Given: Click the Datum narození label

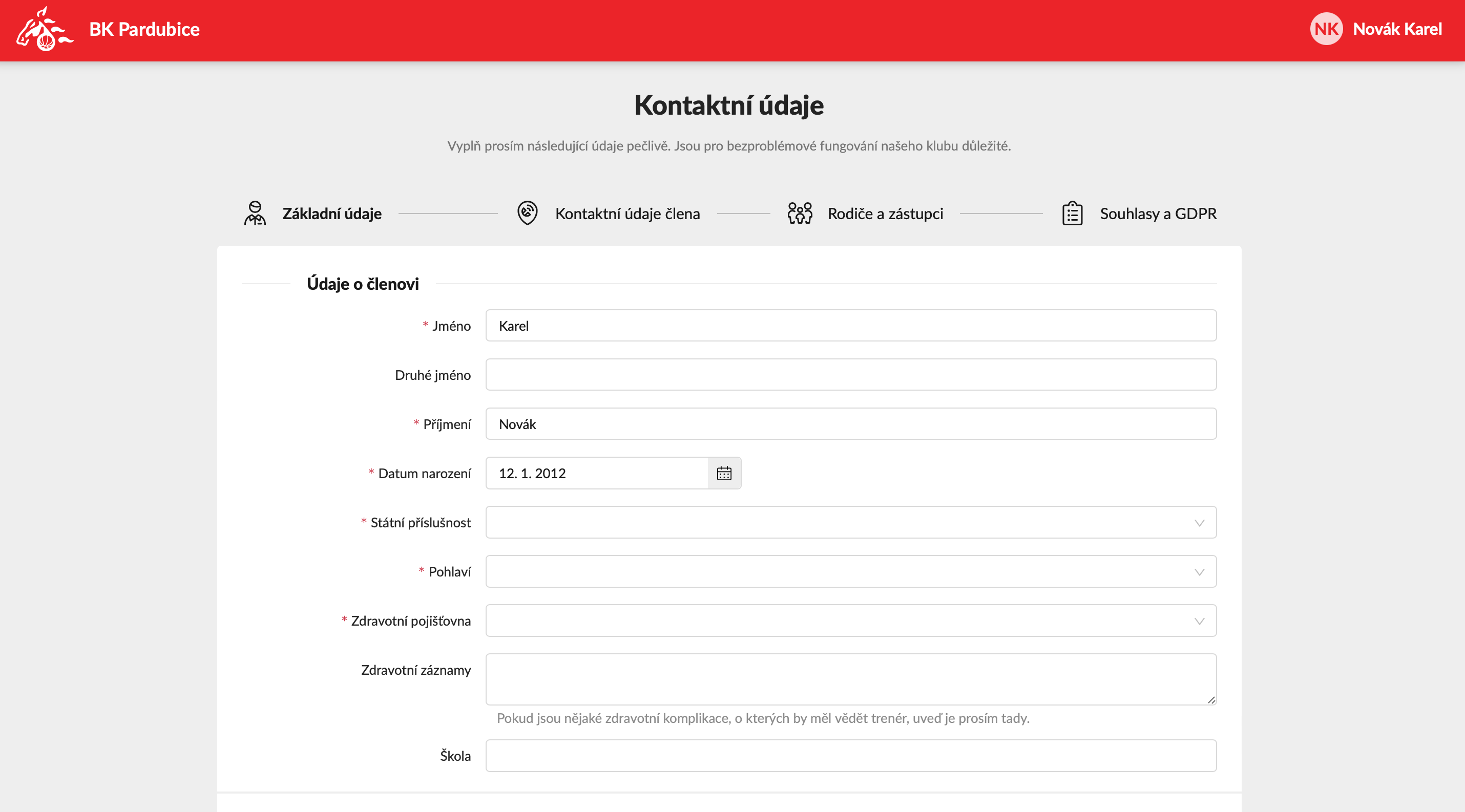Looking at the screenshot, I should tap(424, 474).
